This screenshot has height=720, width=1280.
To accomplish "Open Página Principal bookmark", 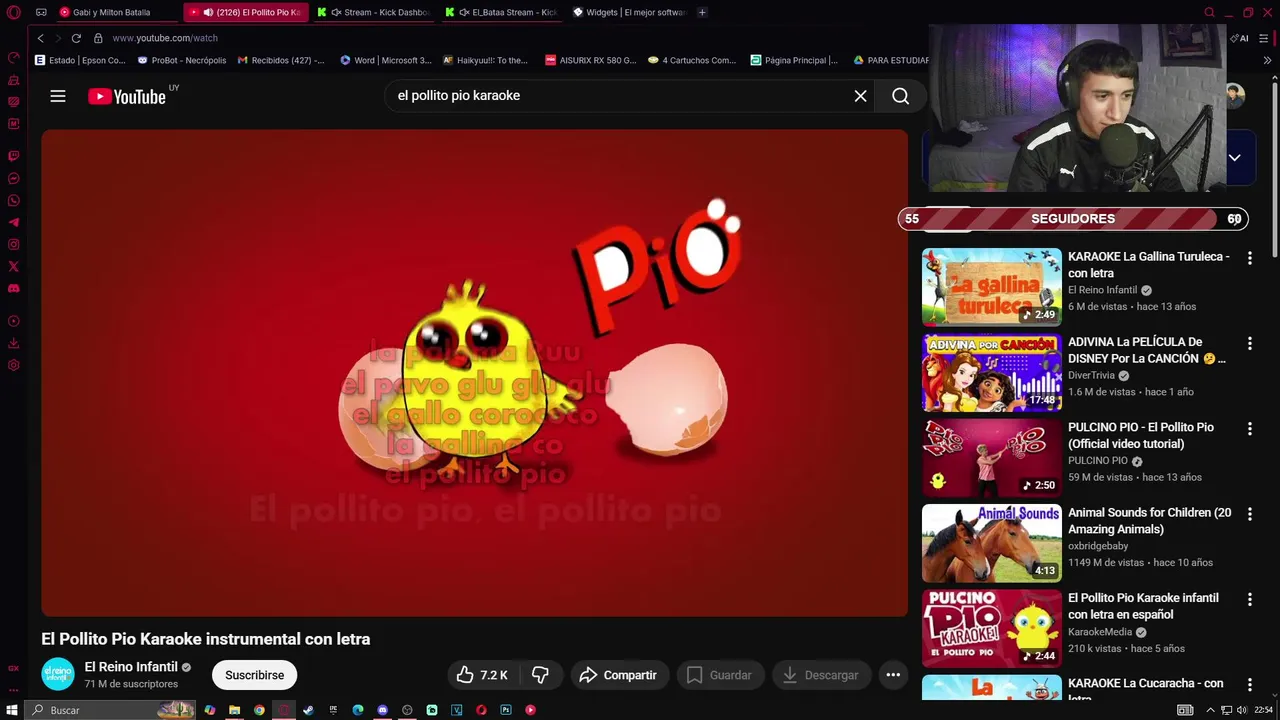I will click(794, 60).
